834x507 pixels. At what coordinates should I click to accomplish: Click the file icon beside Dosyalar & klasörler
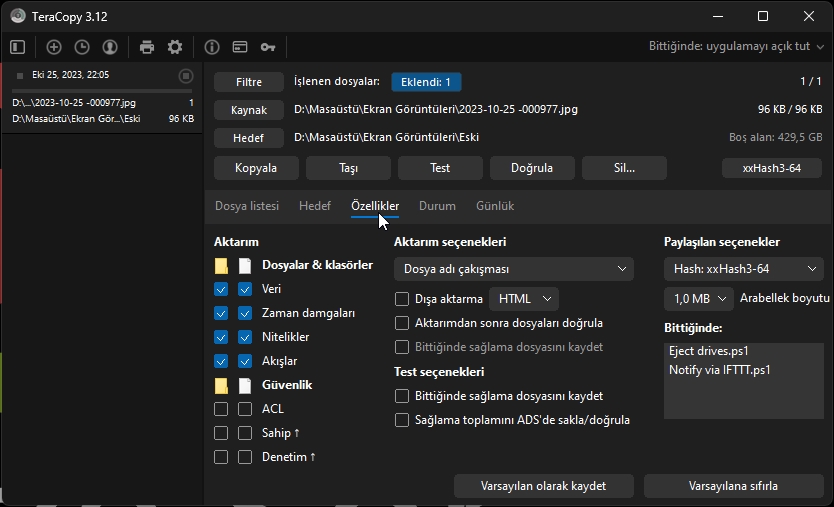point(245,265)
